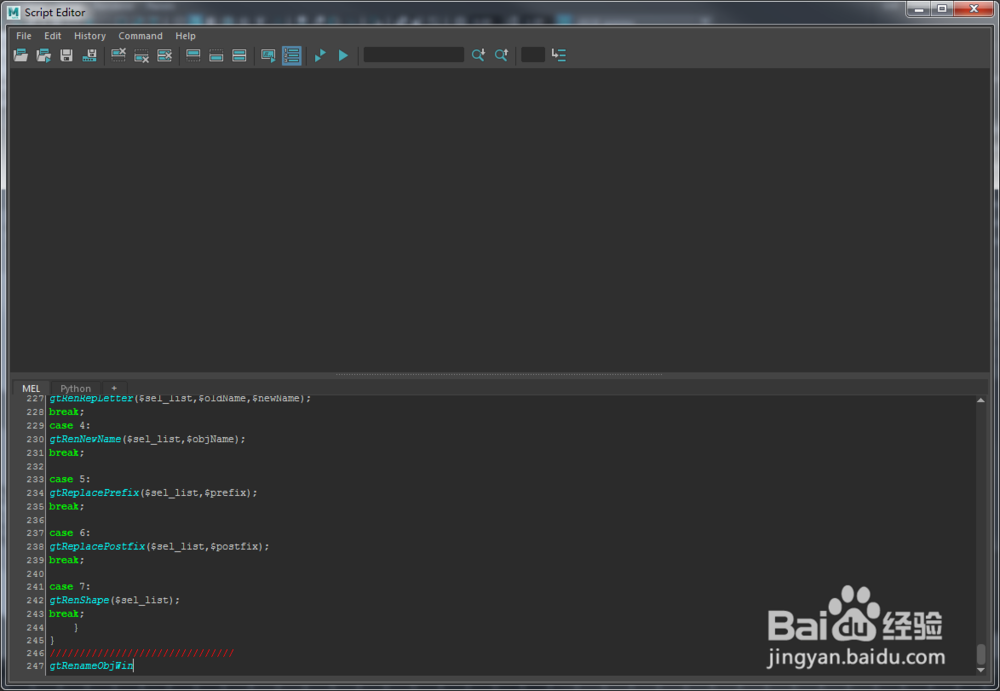
Task: Click the Show Input Only icon
Action: [x=216, y=56]
